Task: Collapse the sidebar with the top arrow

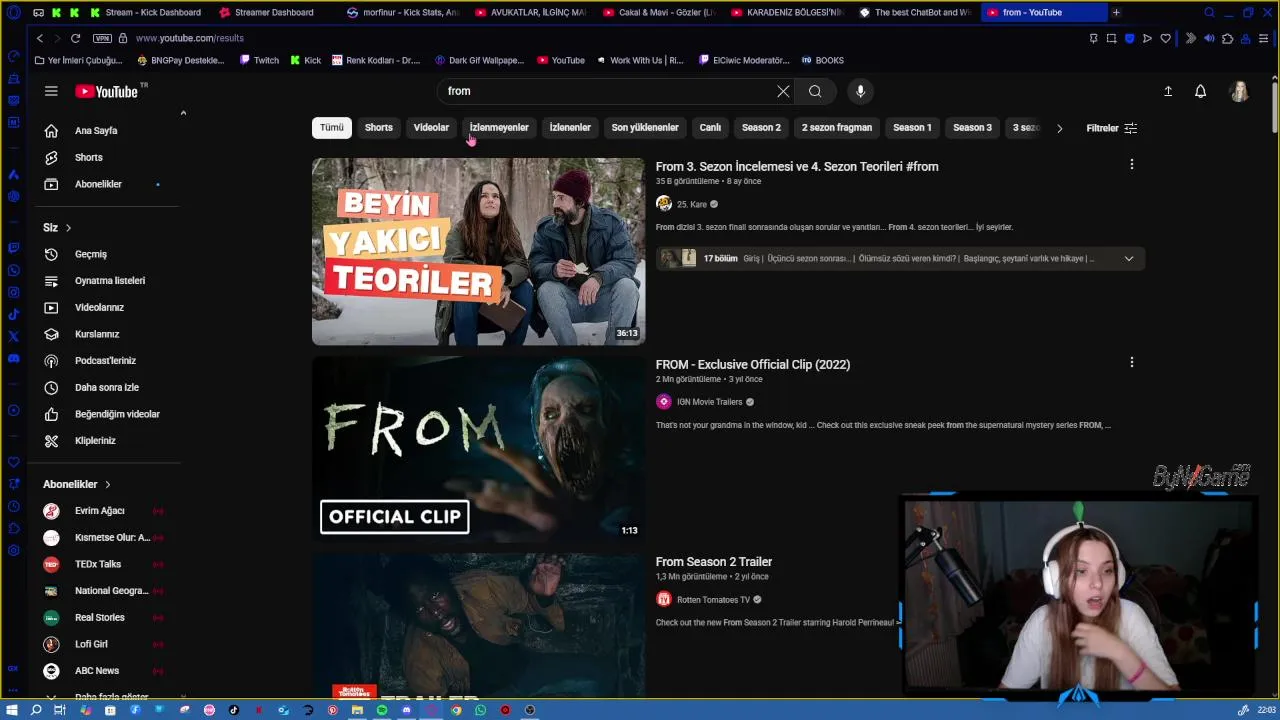Action: tap(183, 113)
